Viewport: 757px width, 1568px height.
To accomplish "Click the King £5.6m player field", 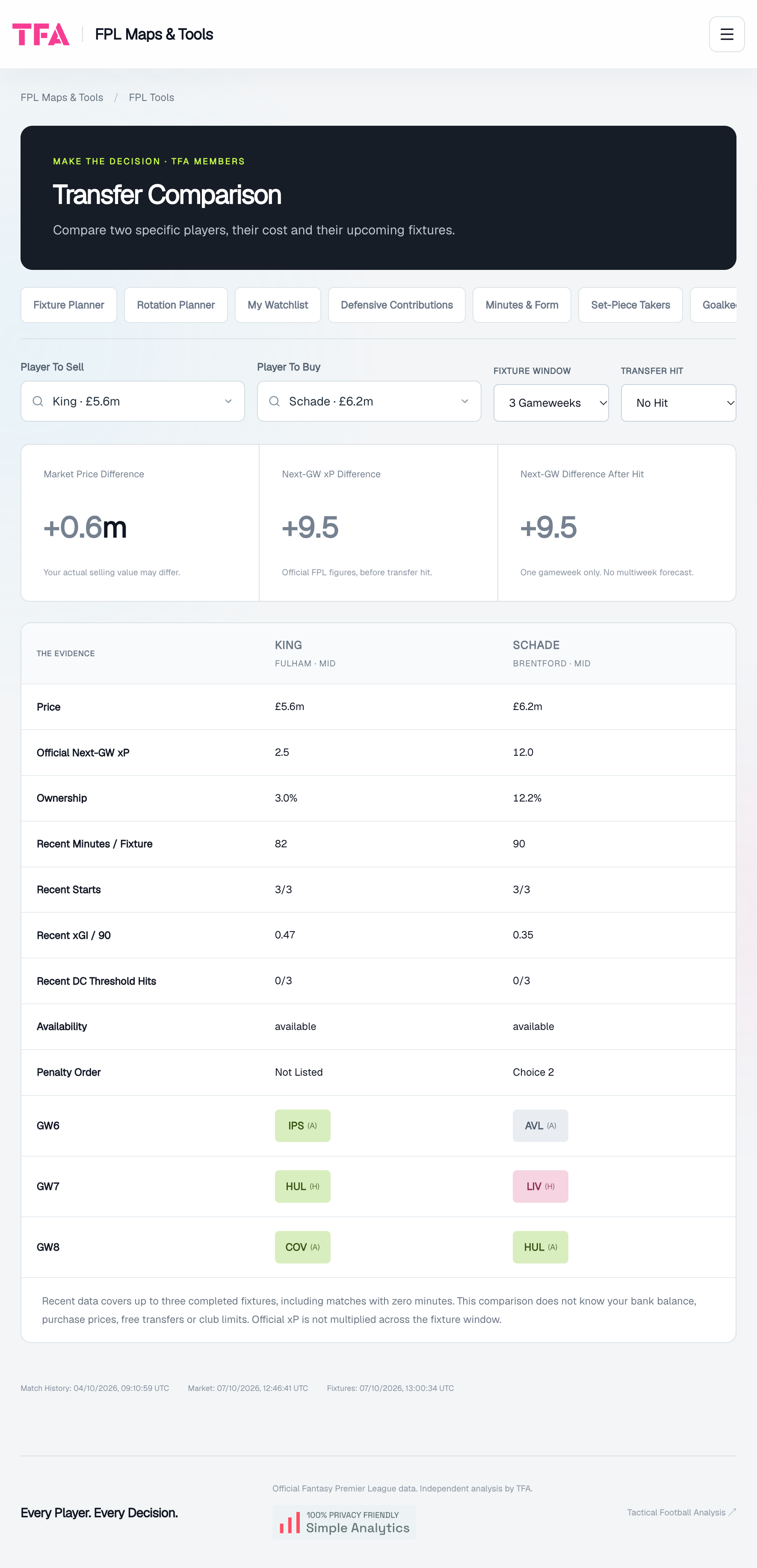I will tap(133, 401).
